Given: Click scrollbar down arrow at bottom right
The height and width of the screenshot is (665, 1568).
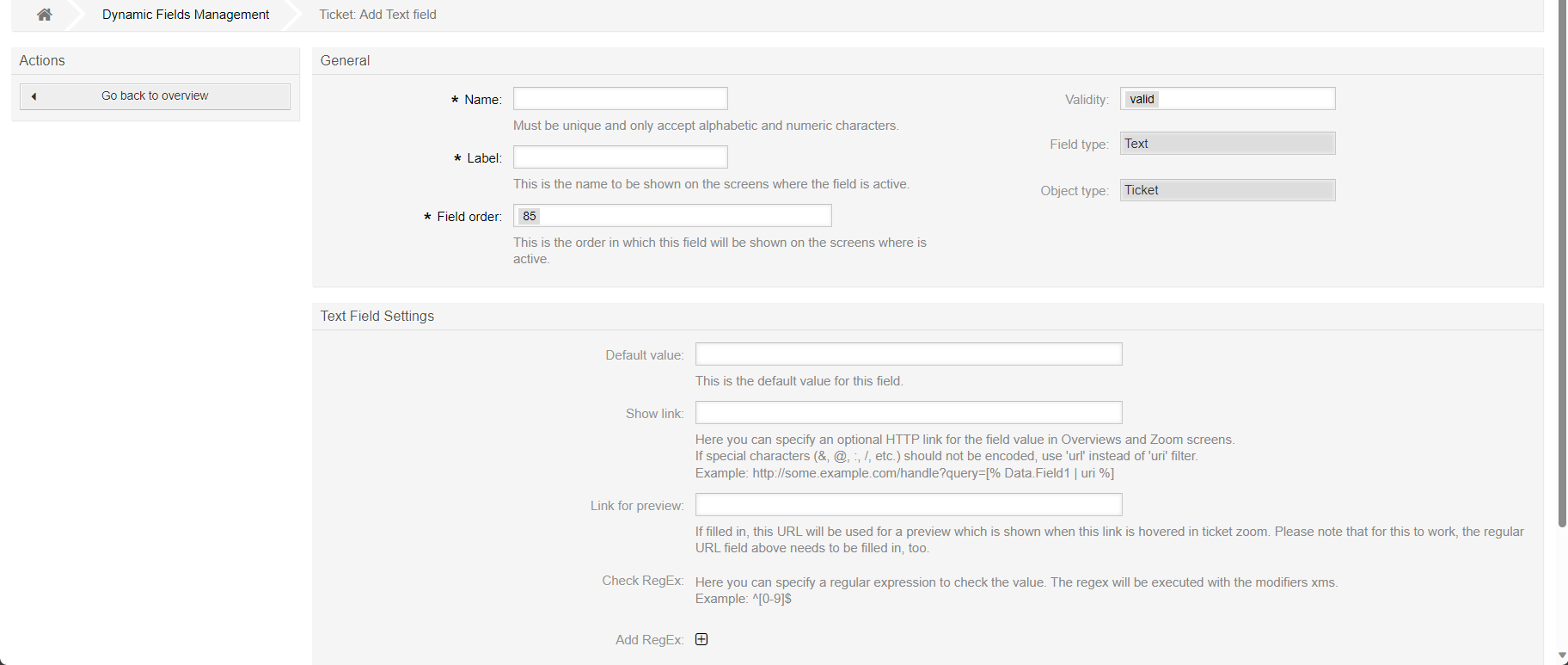Looking at the screenshot, I should click(x=1562, y=656).
